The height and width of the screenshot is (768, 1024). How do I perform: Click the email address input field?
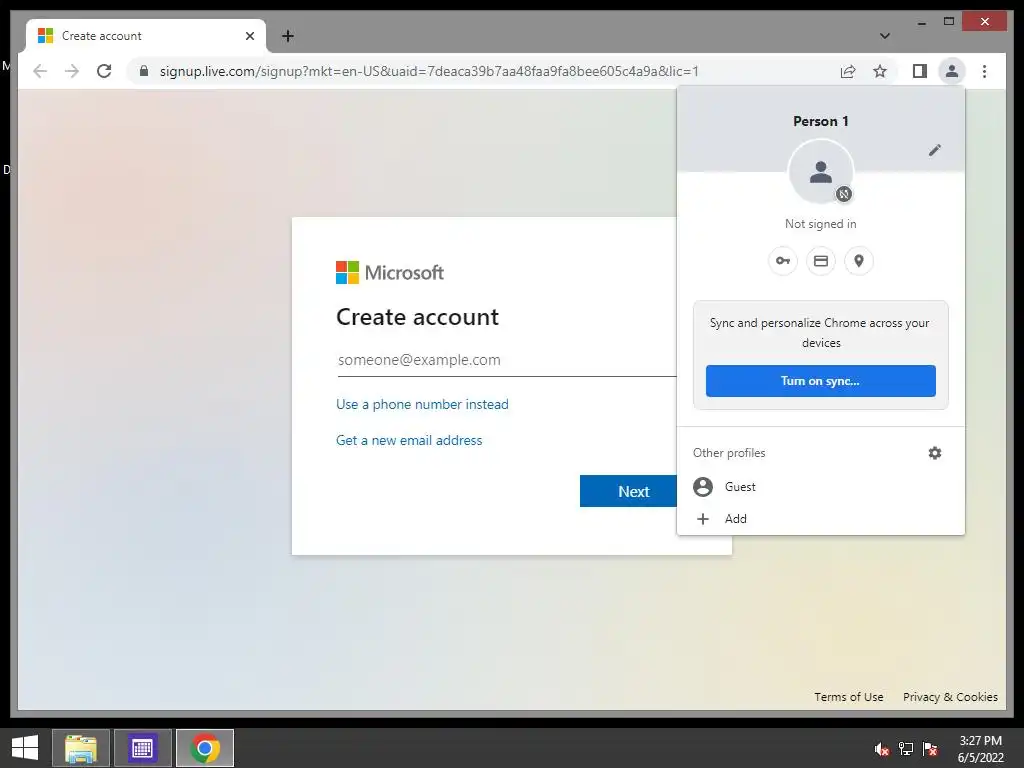pos(507,360)
